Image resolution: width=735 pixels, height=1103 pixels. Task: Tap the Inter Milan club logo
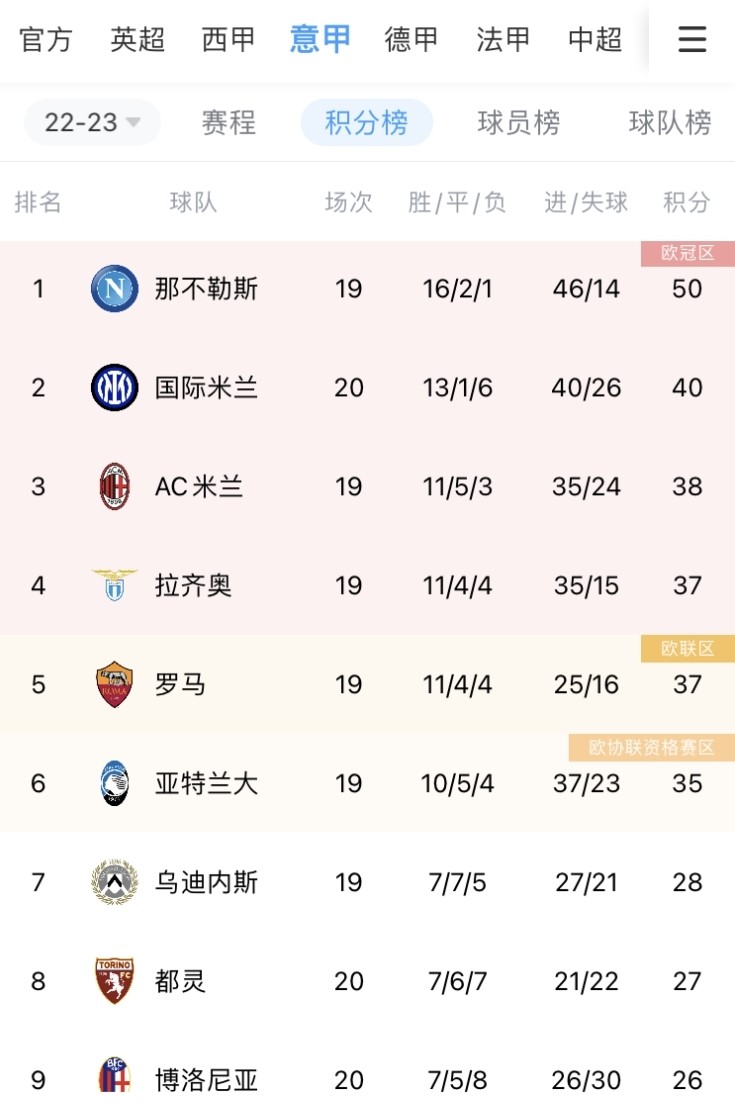tap(115, 388)
